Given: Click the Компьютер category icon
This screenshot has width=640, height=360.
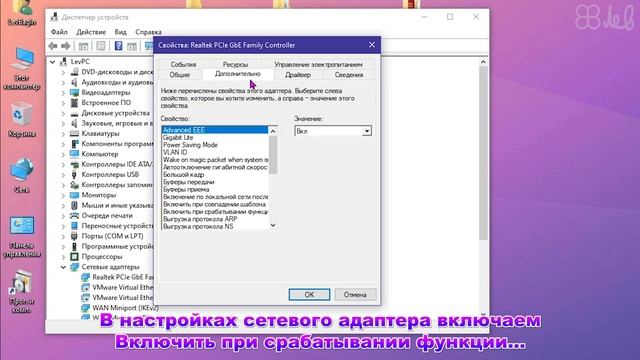Looking at the screenshot, I should point(74,154).
